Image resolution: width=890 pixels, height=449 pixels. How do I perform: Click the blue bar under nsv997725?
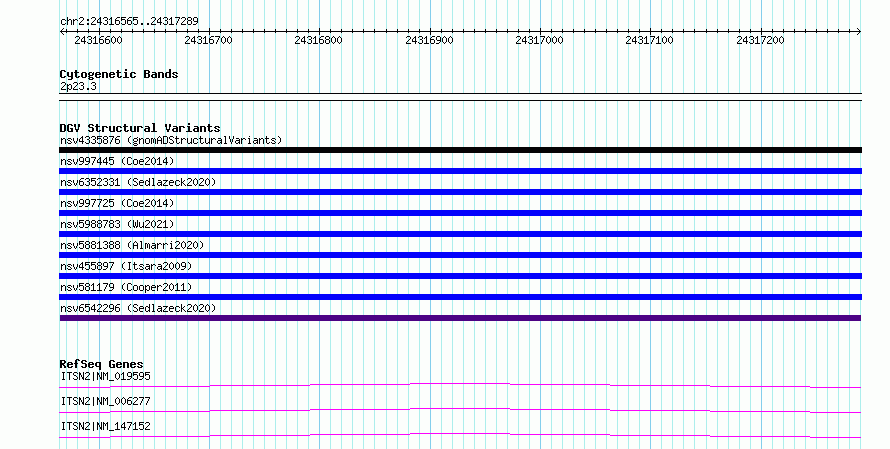460,213
